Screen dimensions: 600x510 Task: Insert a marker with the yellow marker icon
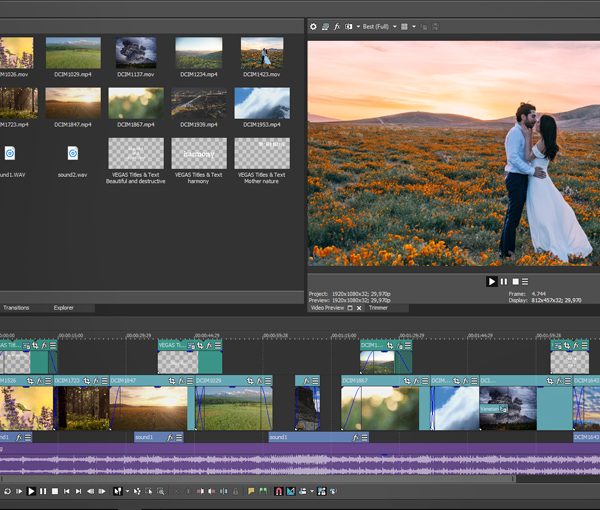[251, 491]
